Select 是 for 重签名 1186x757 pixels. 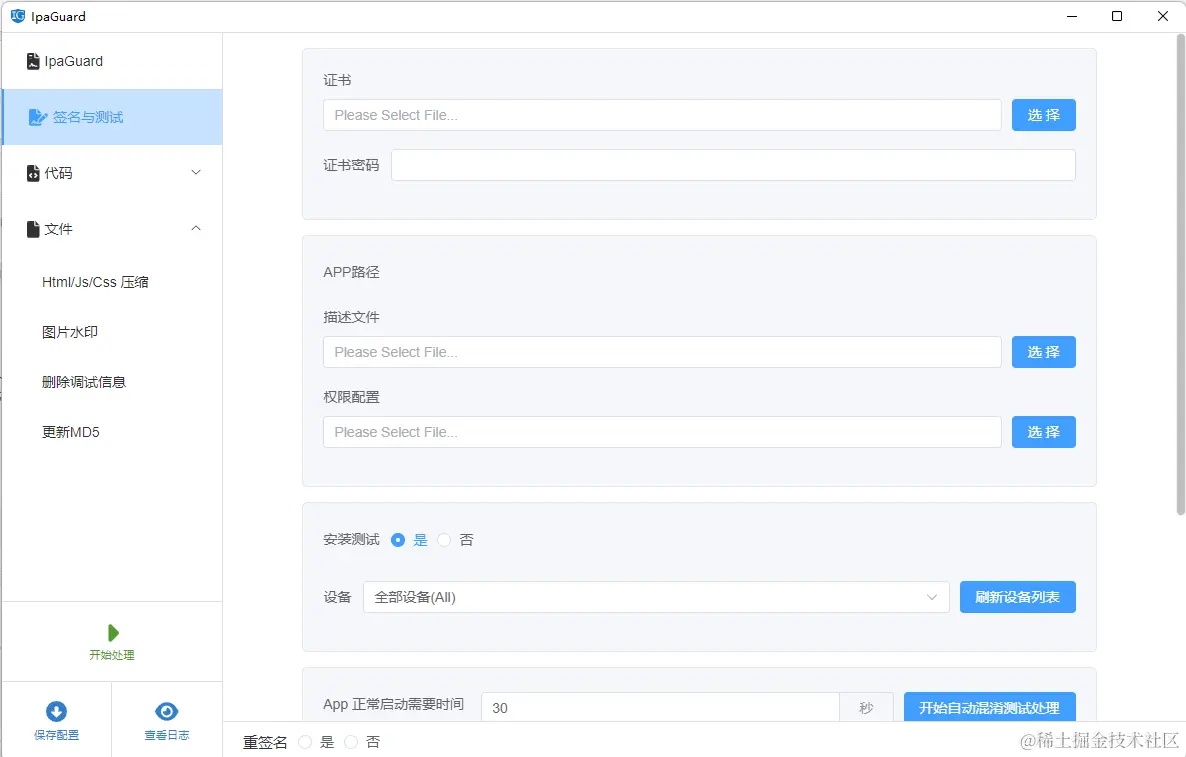tap(304, 741)
